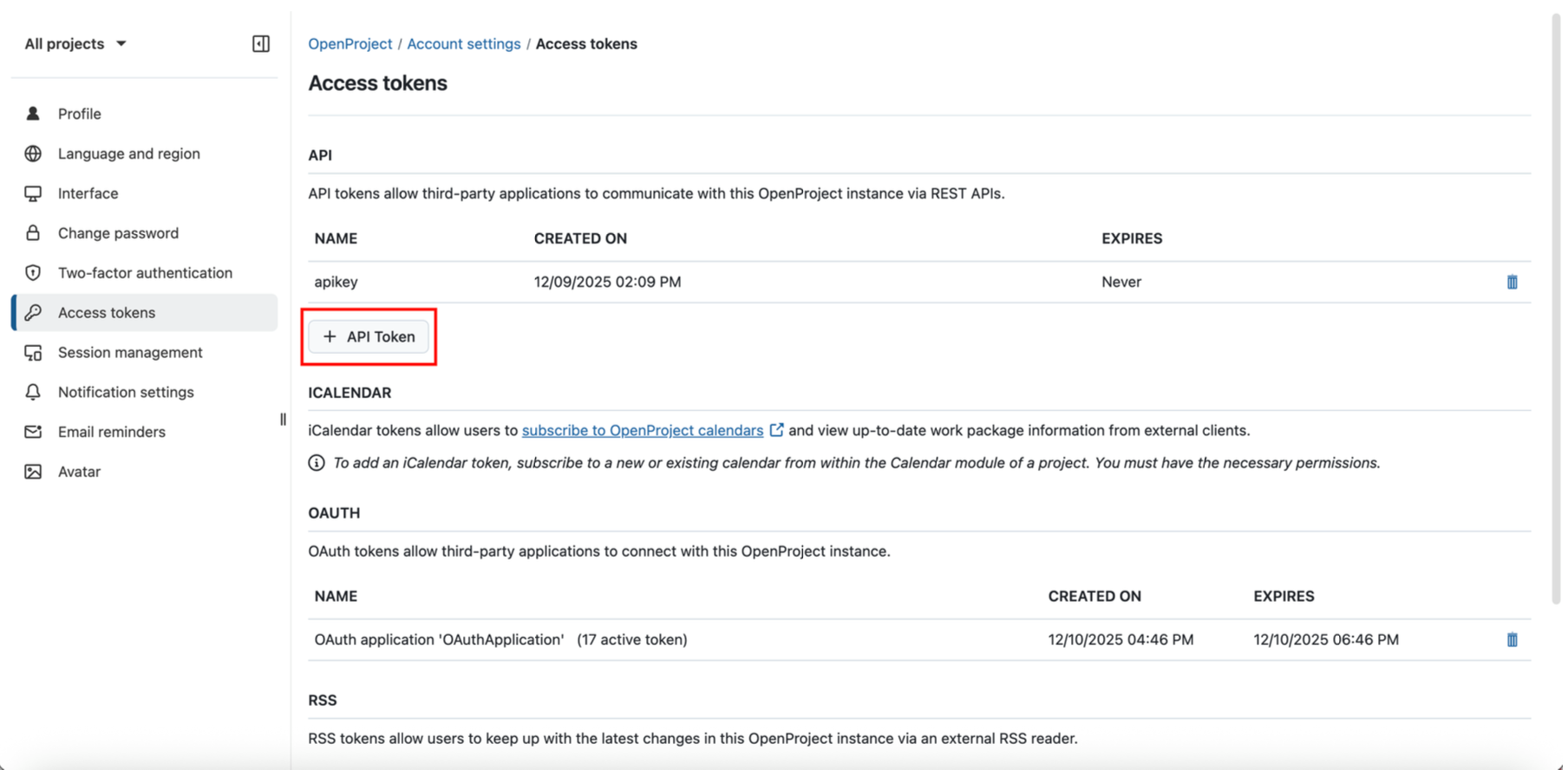
Task: Click the sidebar resize handle
Action: (283, 420)
